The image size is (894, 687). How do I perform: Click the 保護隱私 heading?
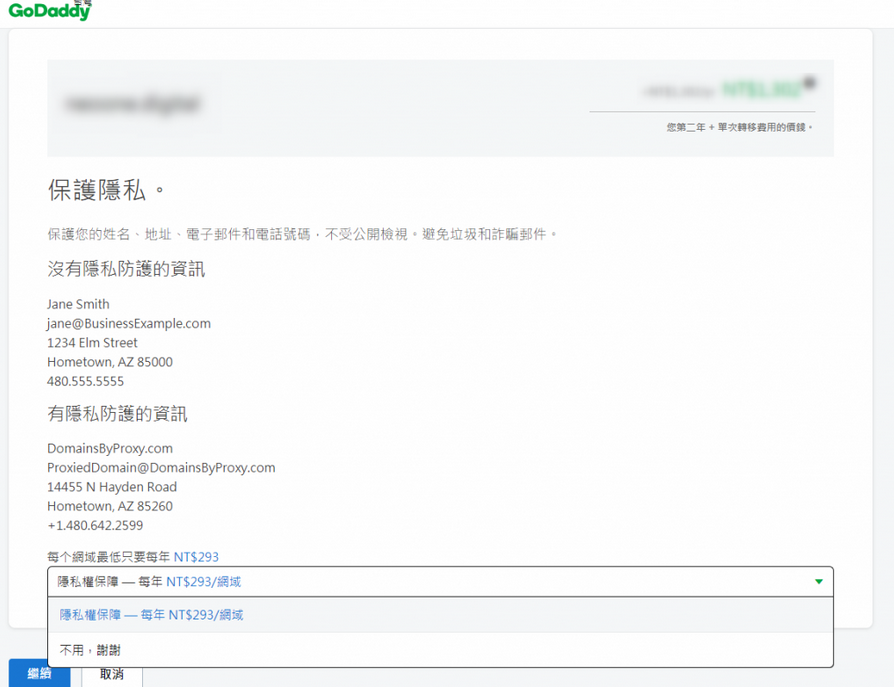click(105, 190)
